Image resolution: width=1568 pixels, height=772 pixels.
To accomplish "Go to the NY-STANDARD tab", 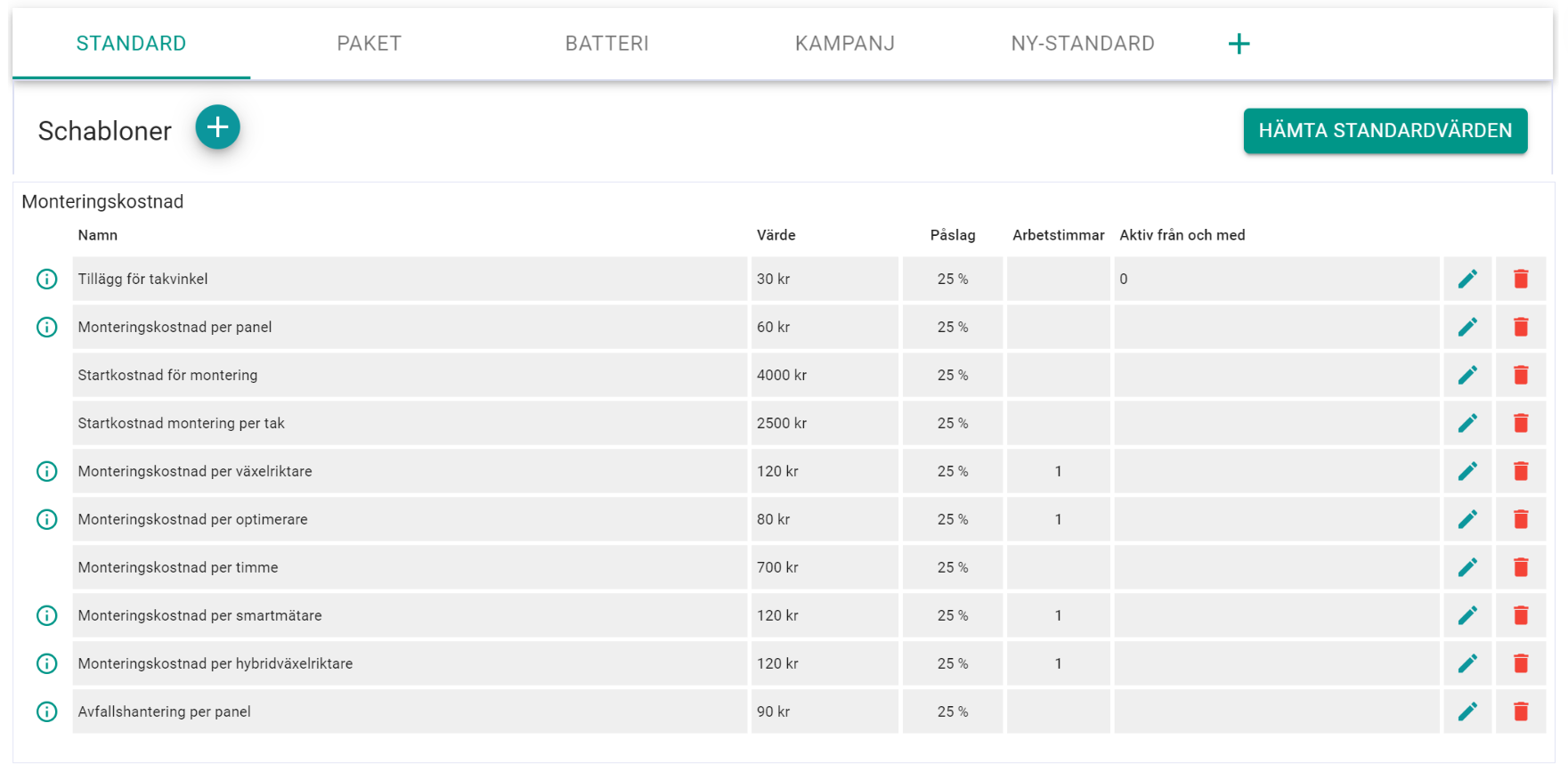I will pos(1082,44).
